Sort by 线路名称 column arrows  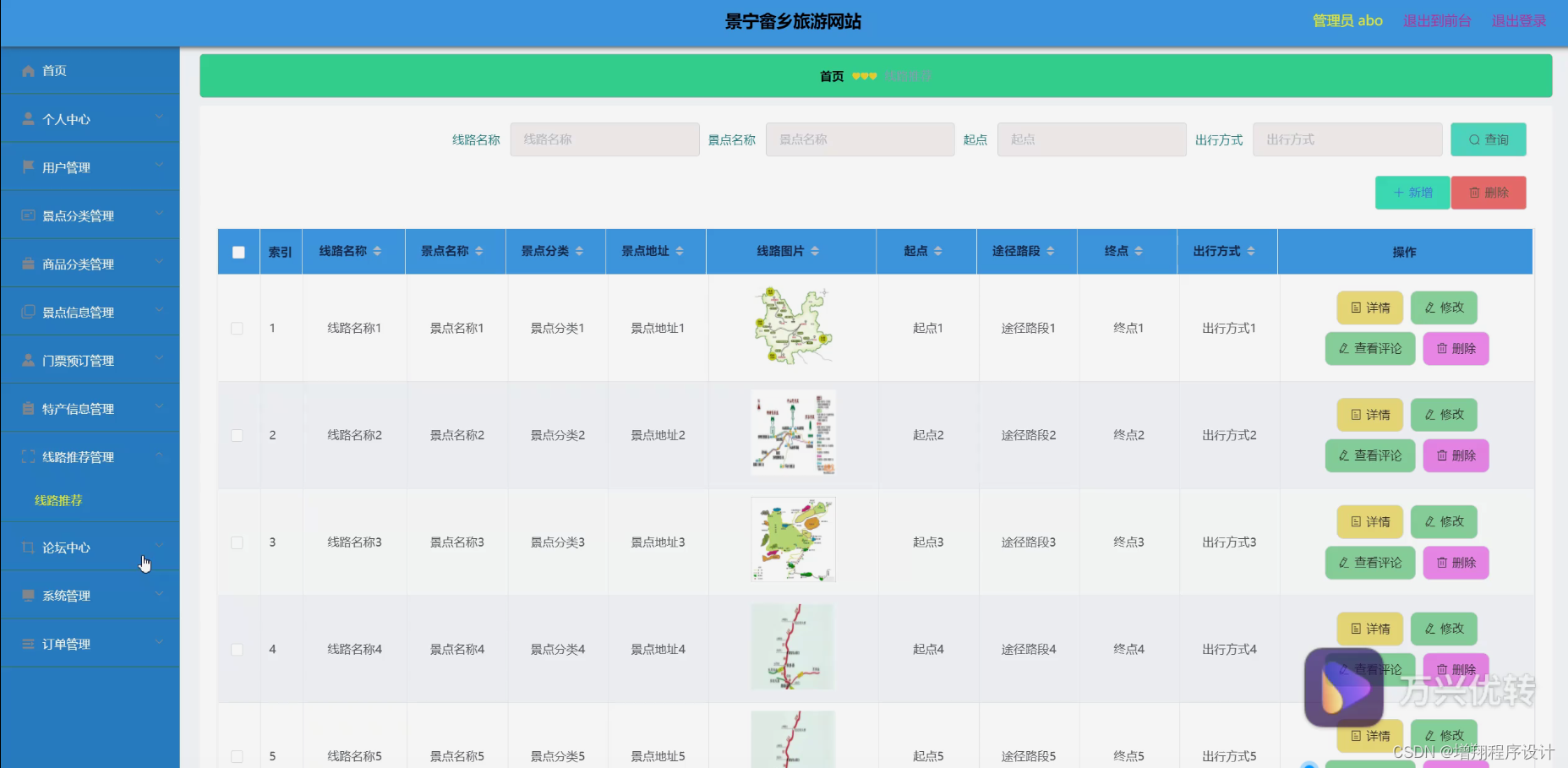coord(377,251)
